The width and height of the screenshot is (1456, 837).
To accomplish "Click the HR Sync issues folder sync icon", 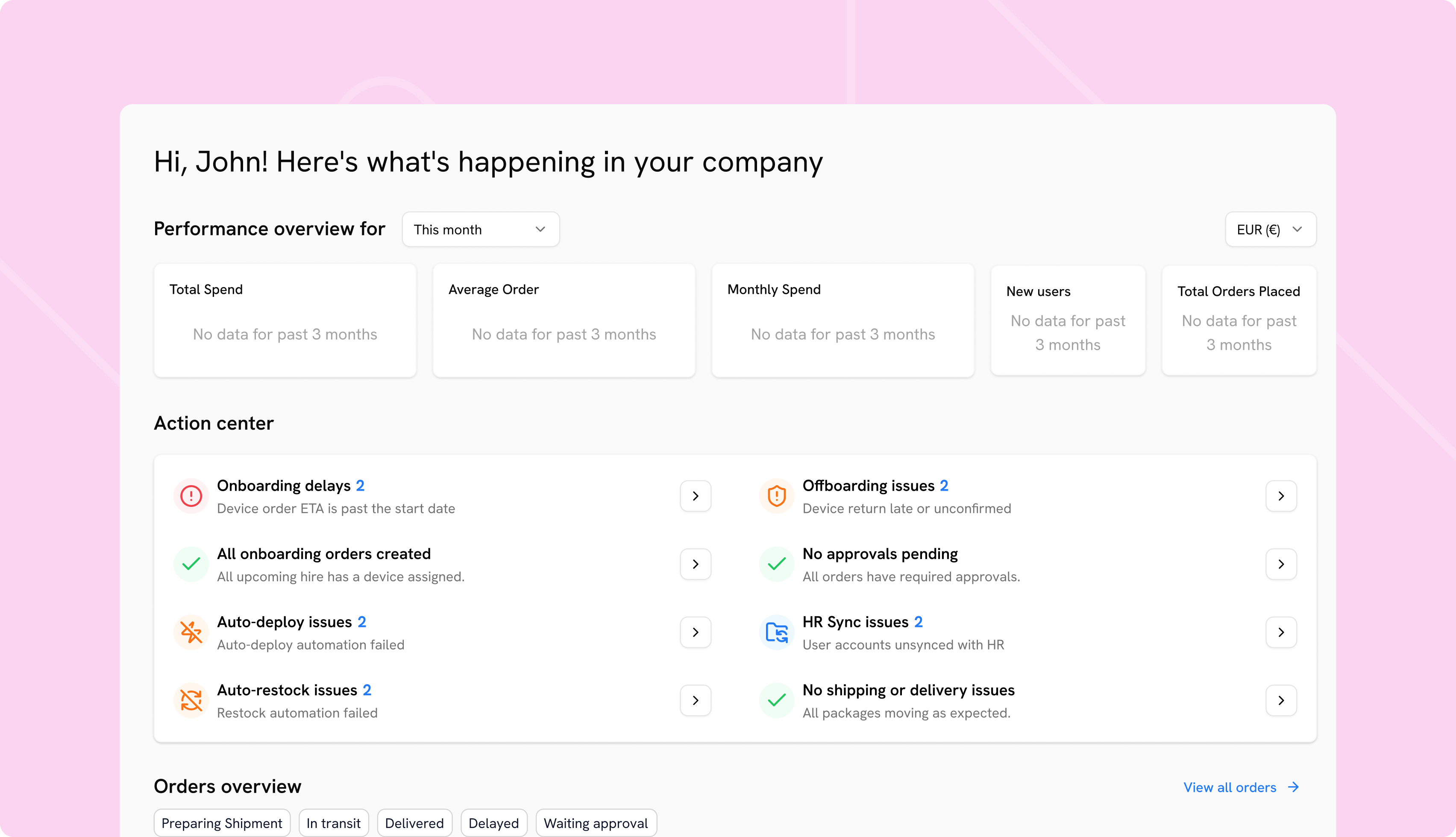I will pyautogui.click(x=776, y=632).
